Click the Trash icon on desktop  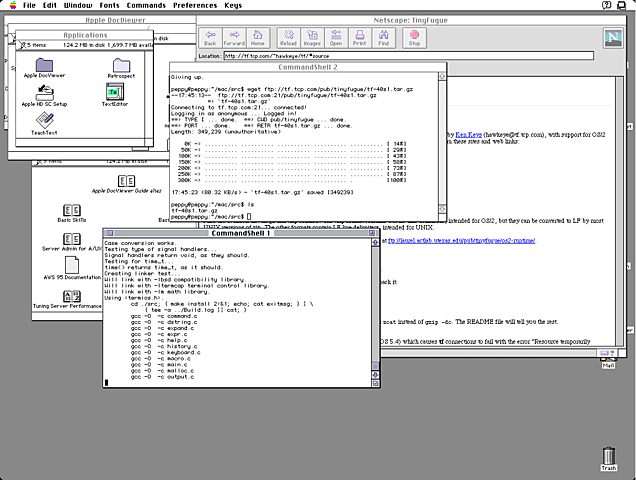click(x=608, y=456)
